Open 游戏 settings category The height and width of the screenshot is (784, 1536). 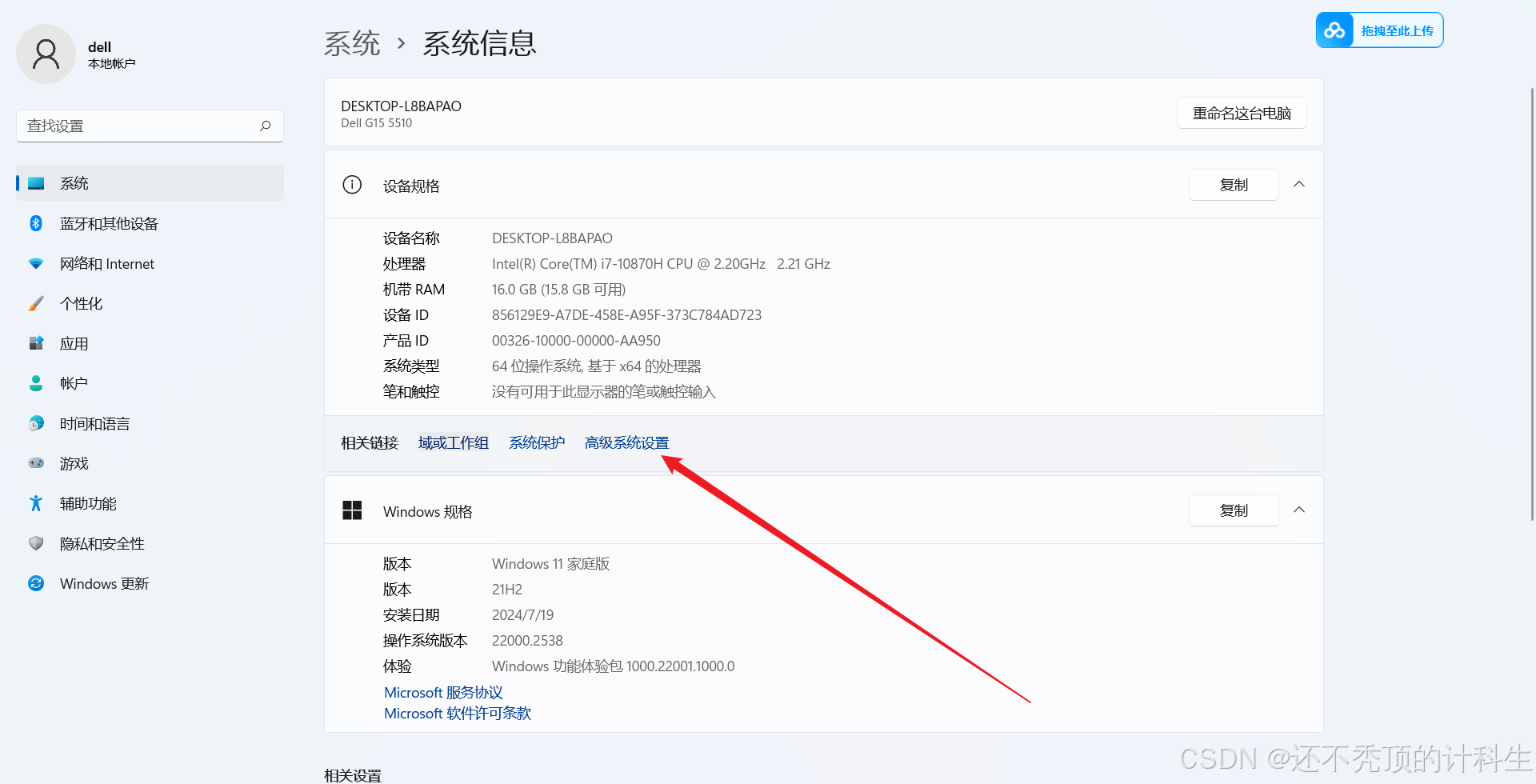click(x=150, y=463)
